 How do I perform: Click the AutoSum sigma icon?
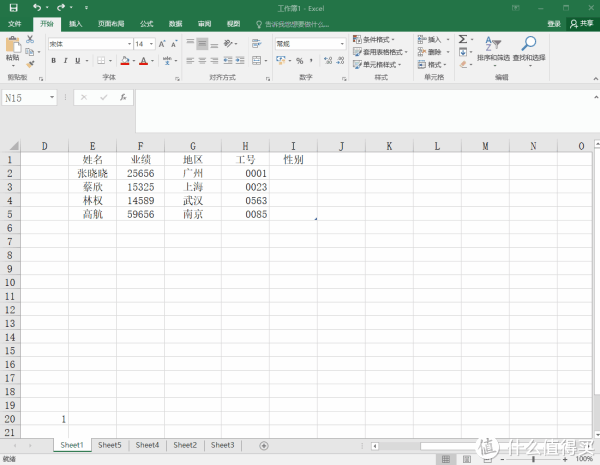463,39
